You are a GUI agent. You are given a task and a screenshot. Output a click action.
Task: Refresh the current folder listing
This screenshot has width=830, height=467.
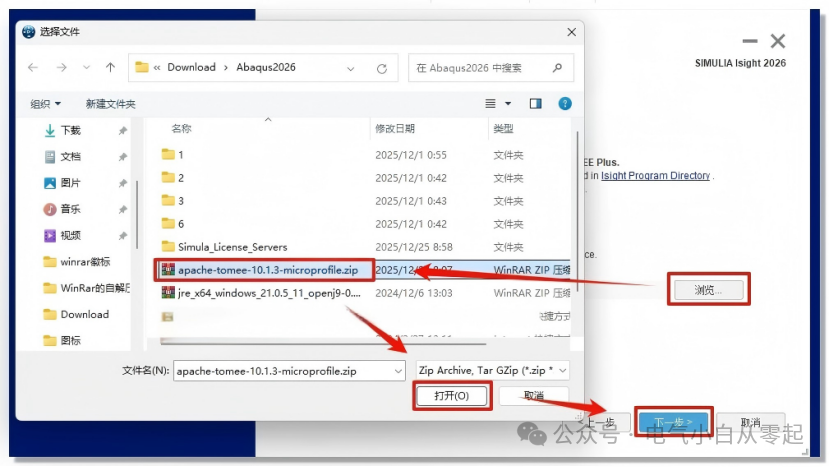pyautogui.click(x=382, y=68)
